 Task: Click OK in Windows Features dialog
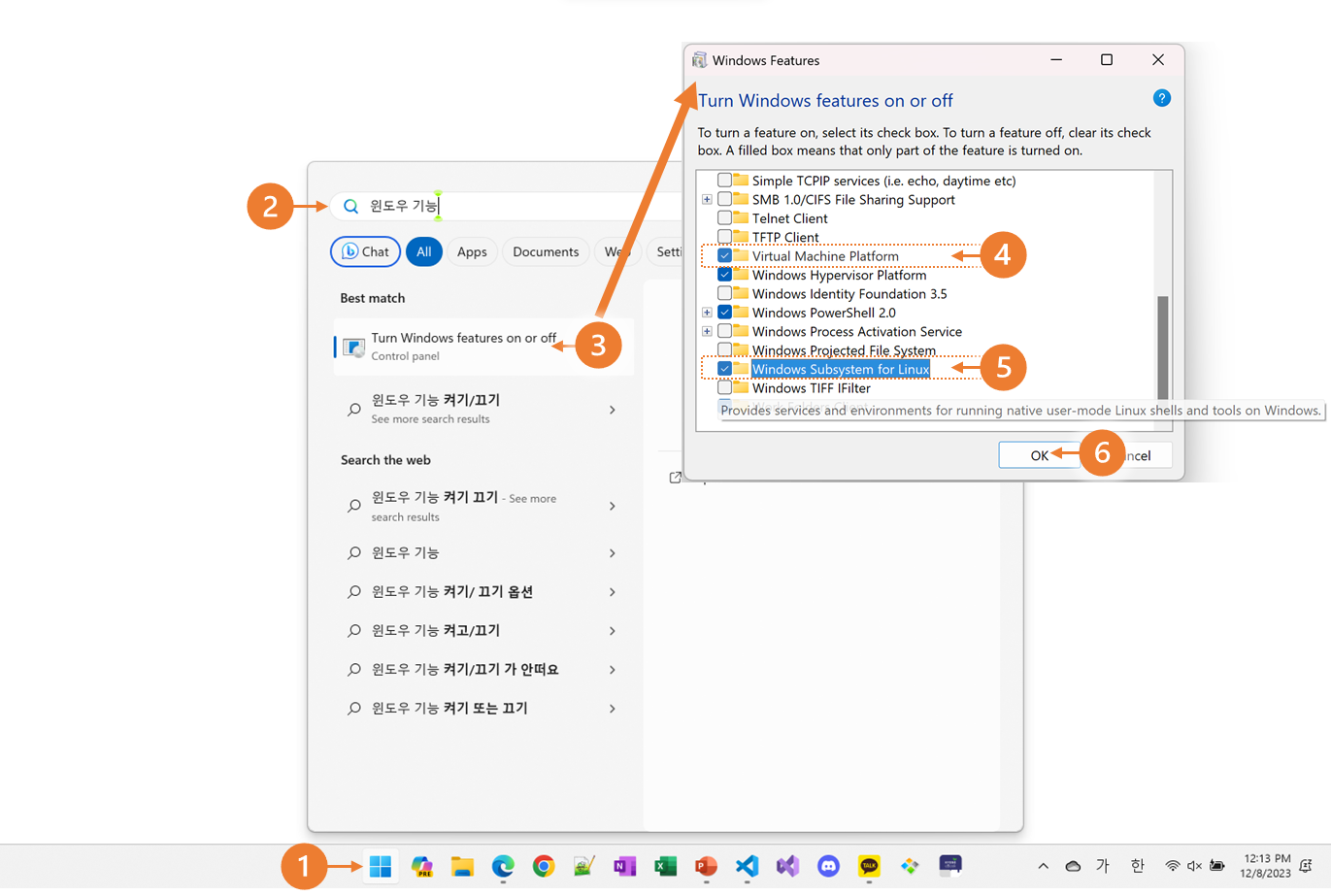click(1039, 454)
